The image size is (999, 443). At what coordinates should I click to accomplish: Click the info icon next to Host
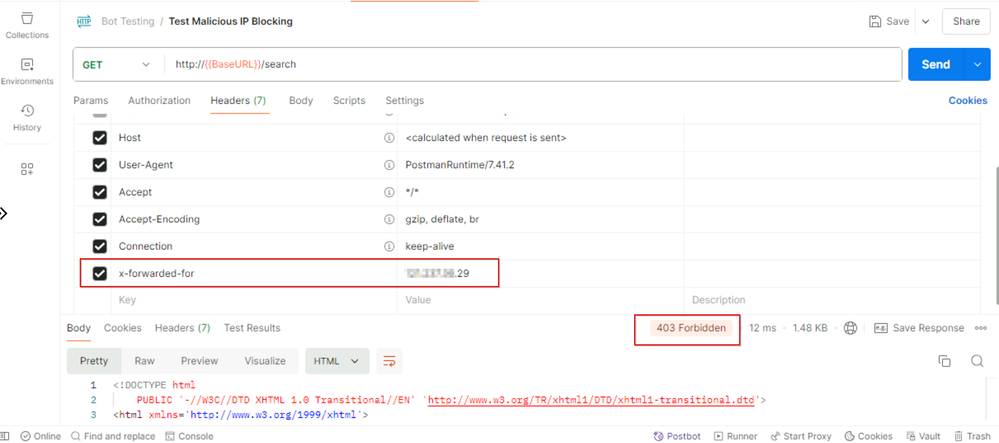pyautogui.click(x=388, y=138)
